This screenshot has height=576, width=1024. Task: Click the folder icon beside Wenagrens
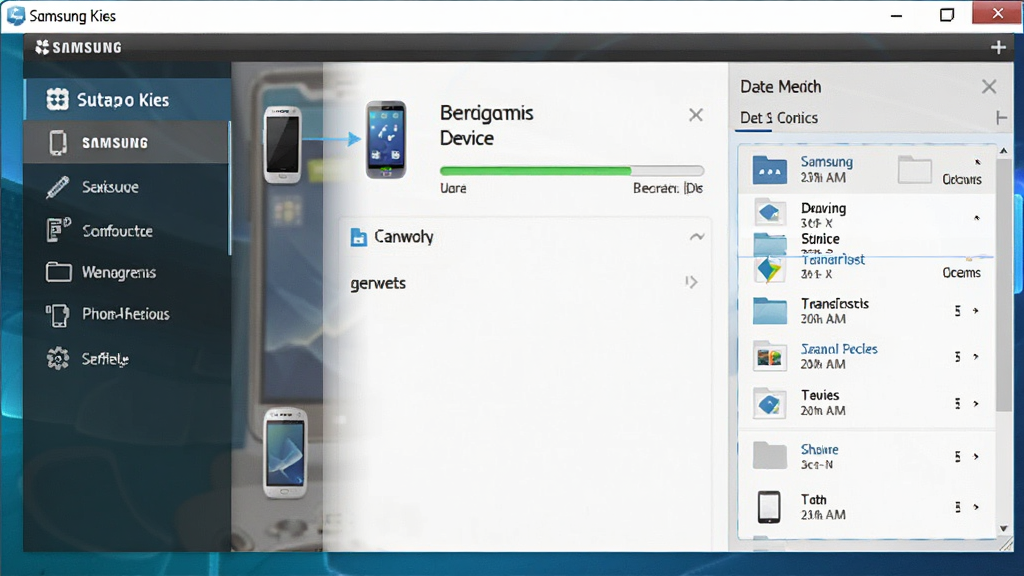point(58,272)
